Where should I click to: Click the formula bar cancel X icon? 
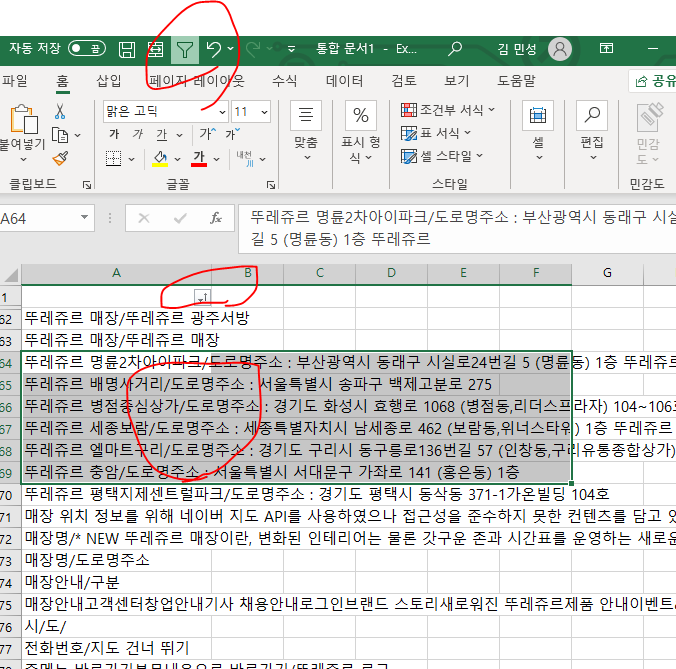point(144,218)
